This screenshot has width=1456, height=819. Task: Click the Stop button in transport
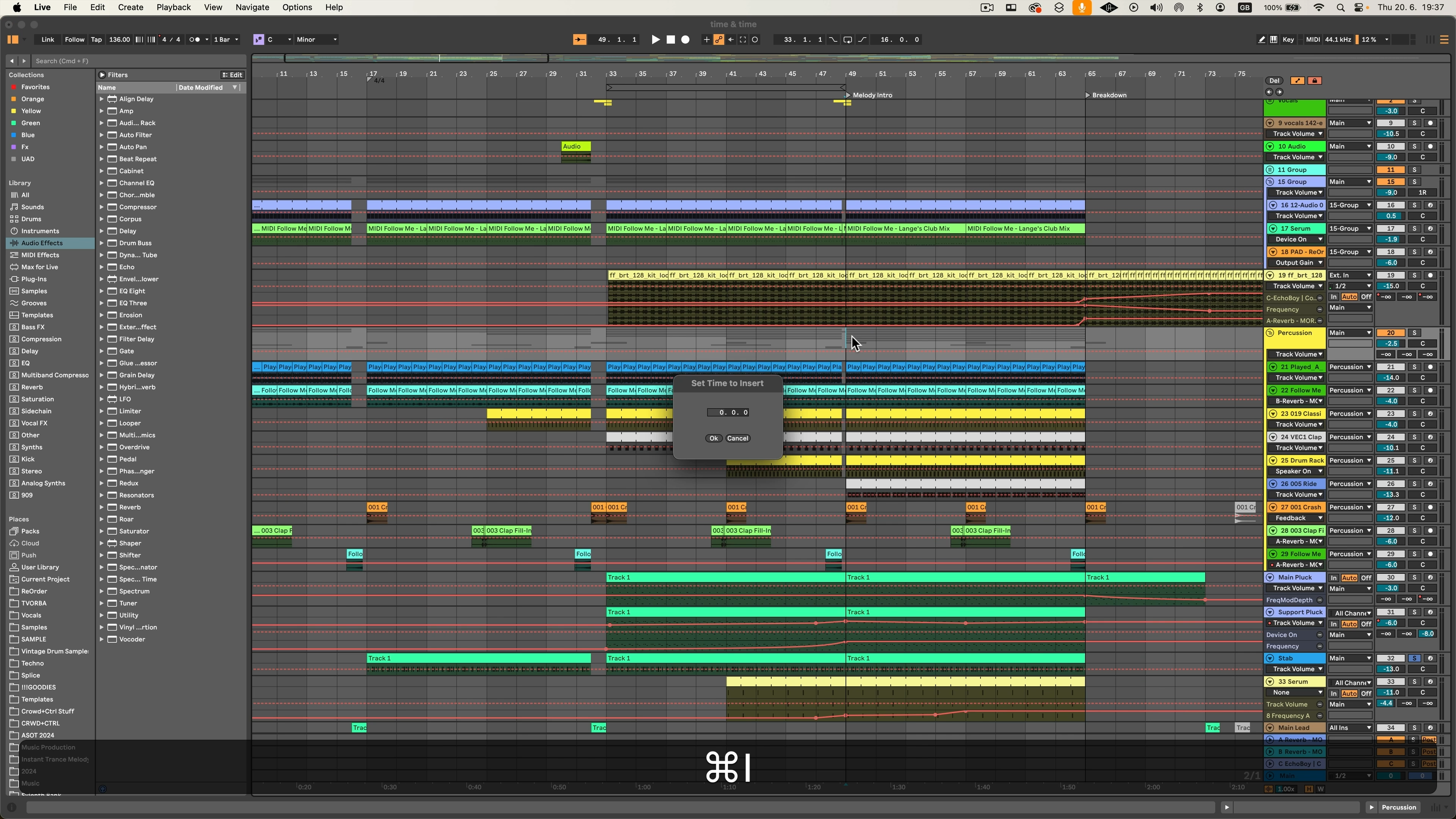coord(670,39)
